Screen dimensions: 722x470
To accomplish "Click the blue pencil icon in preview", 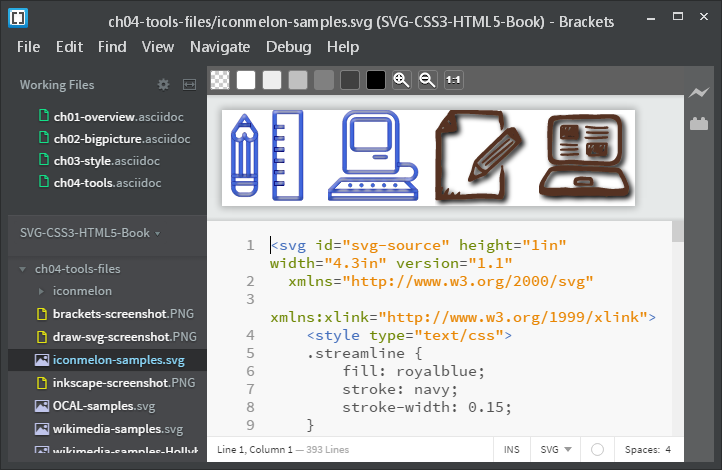I will [245, 156].
